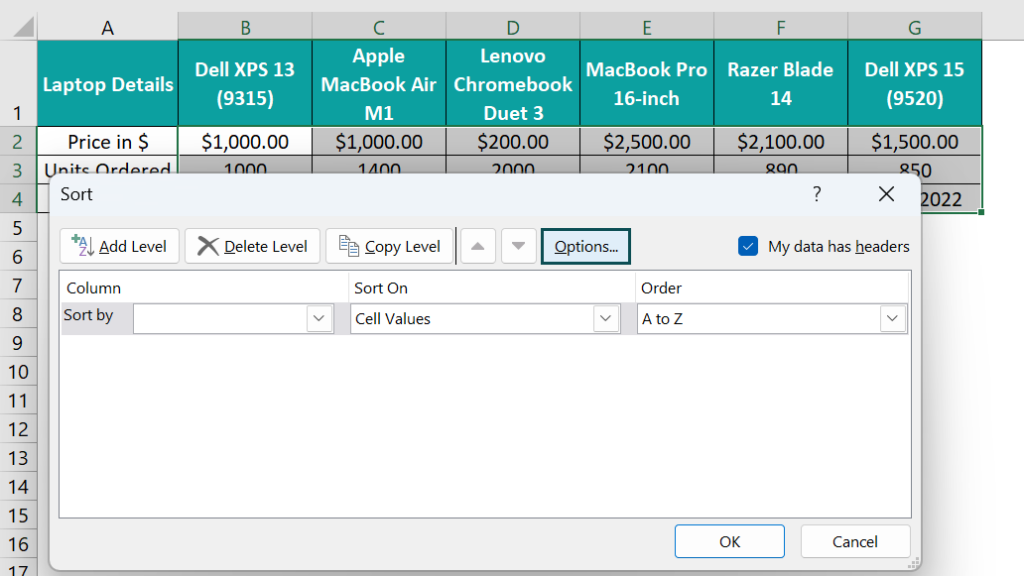Select column F header
This screenshot has height=576, width=1024.
(780, 27)
